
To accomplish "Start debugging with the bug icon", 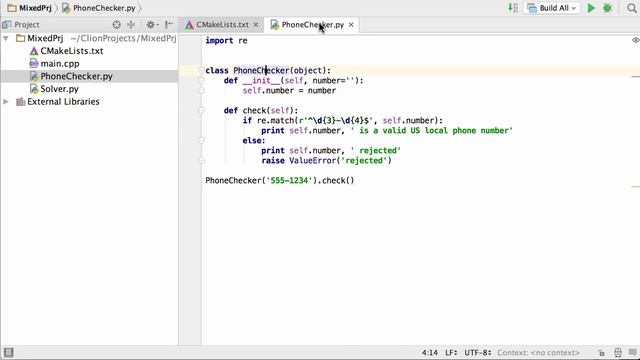I will [x=607, y=8].
